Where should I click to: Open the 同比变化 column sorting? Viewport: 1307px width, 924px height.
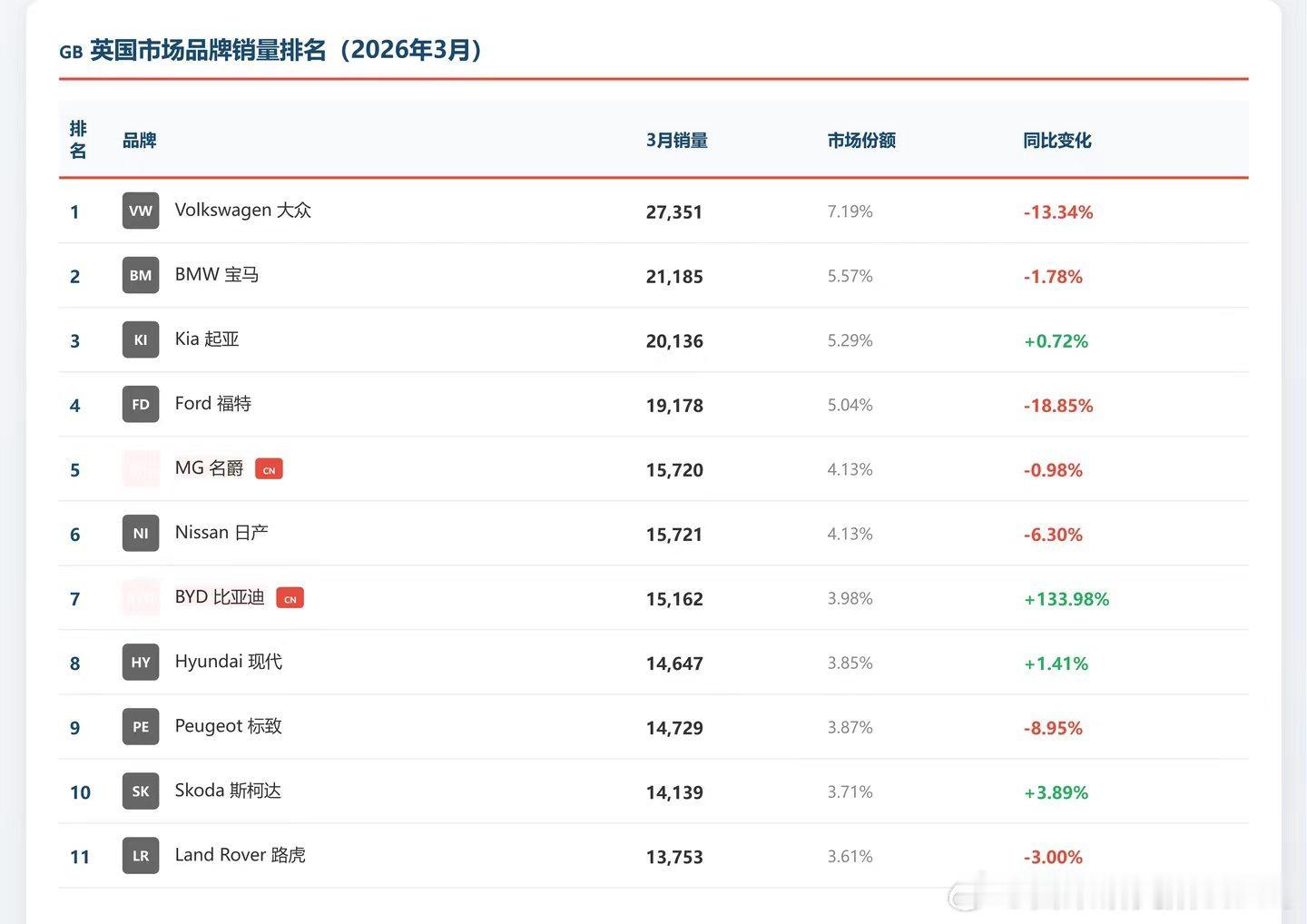(1056, 140)
